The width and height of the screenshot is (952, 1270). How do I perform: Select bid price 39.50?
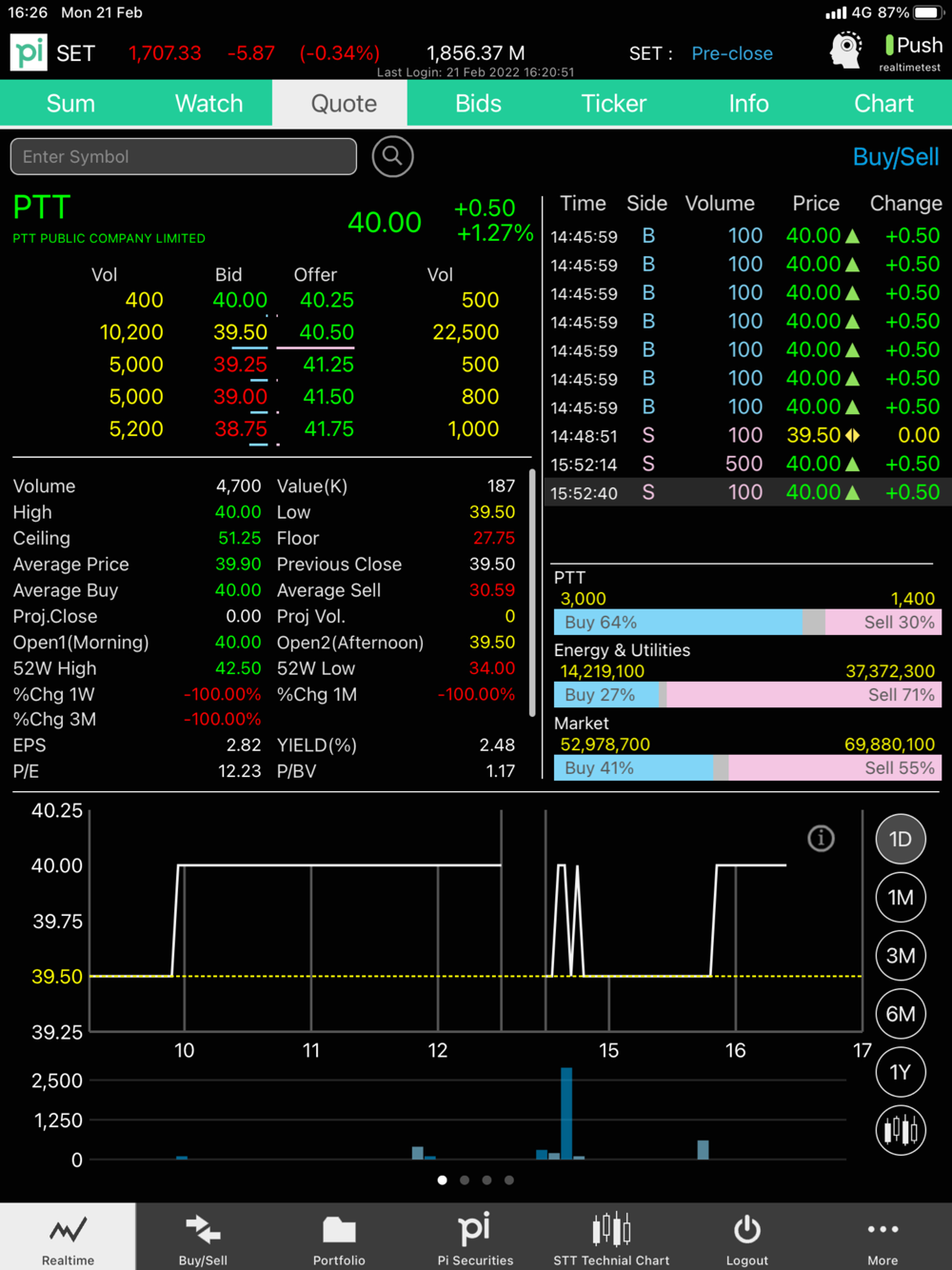[240, 332]
